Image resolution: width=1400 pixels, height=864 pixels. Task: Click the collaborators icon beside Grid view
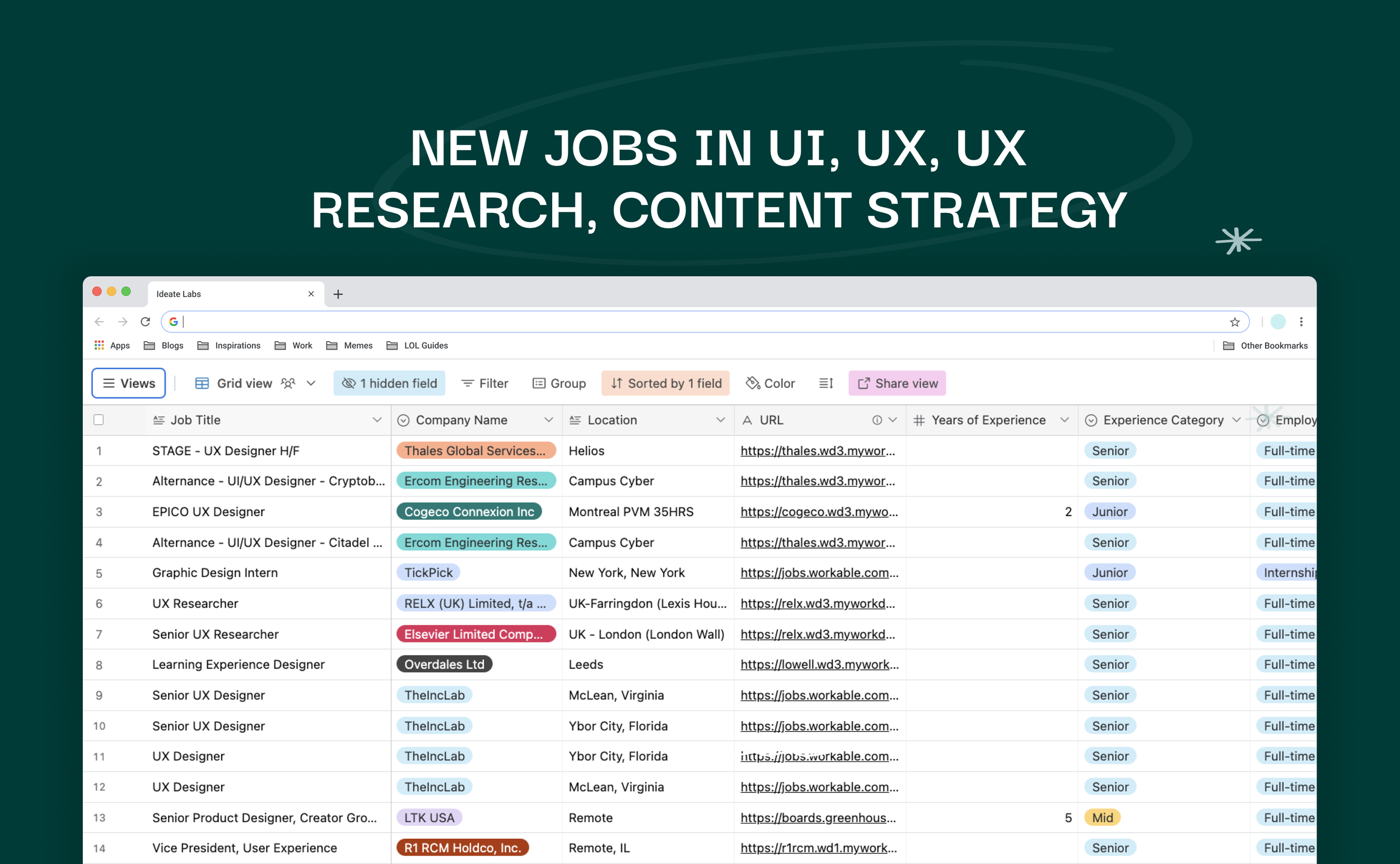tap(288, 383)
